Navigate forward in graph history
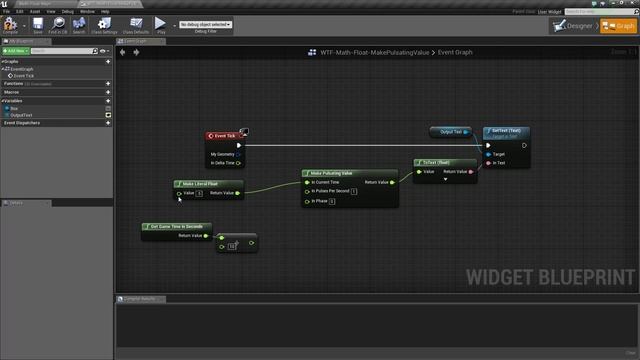This screenshot has width=640, height=360. pyautogui.click(x=136, y=52)
